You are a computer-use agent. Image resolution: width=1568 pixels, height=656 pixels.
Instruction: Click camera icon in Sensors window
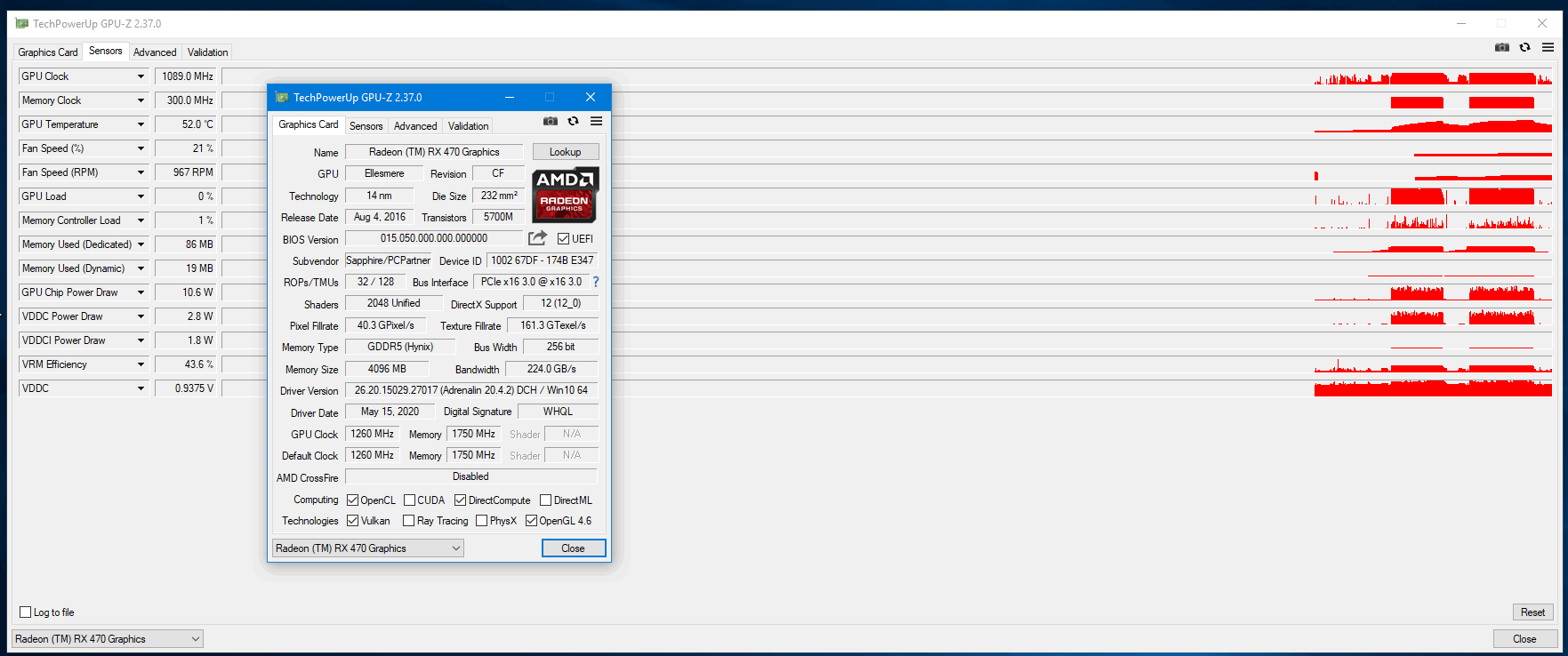(x=1502, y=47)
